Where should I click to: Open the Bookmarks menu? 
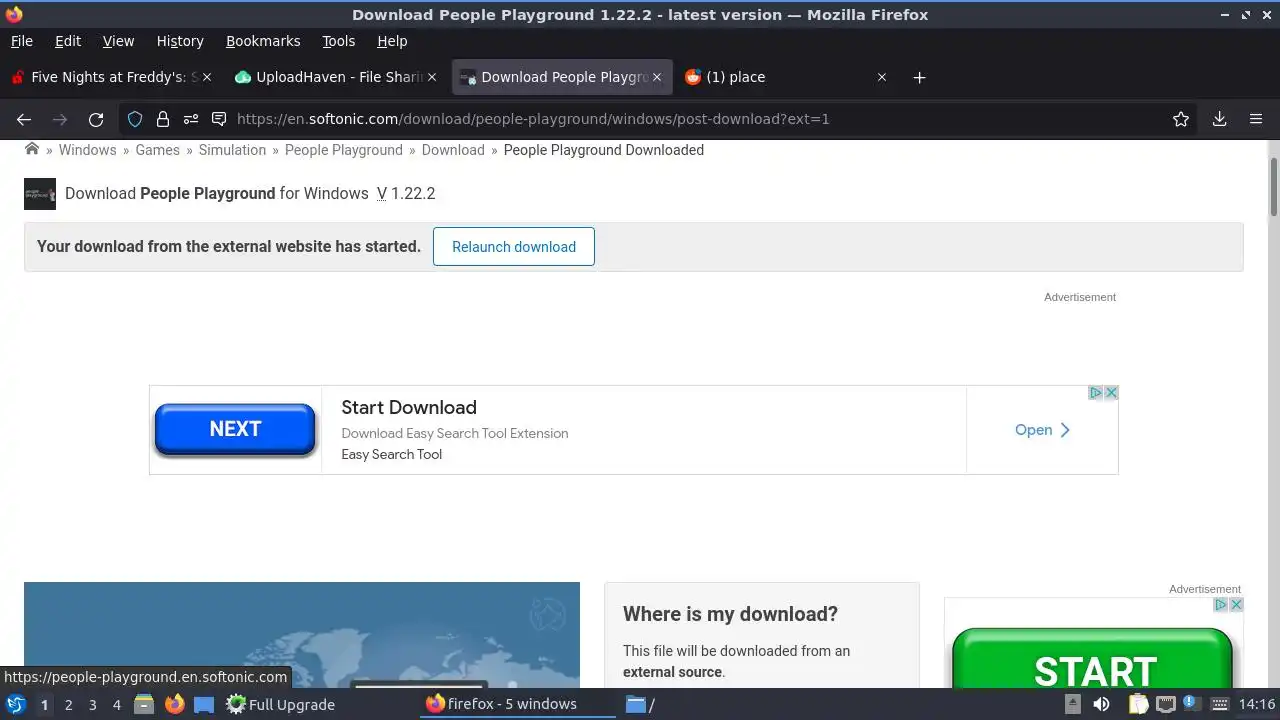click(263, 41)
